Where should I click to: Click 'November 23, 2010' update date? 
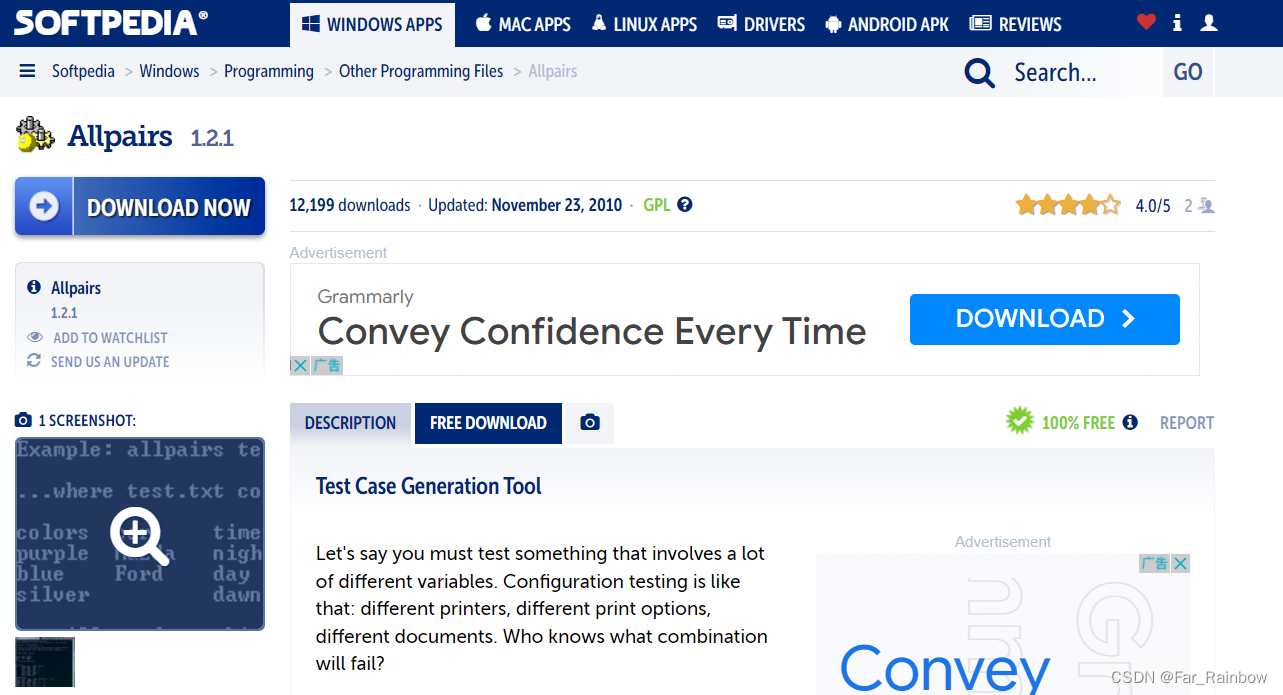[x=557, y=205]
